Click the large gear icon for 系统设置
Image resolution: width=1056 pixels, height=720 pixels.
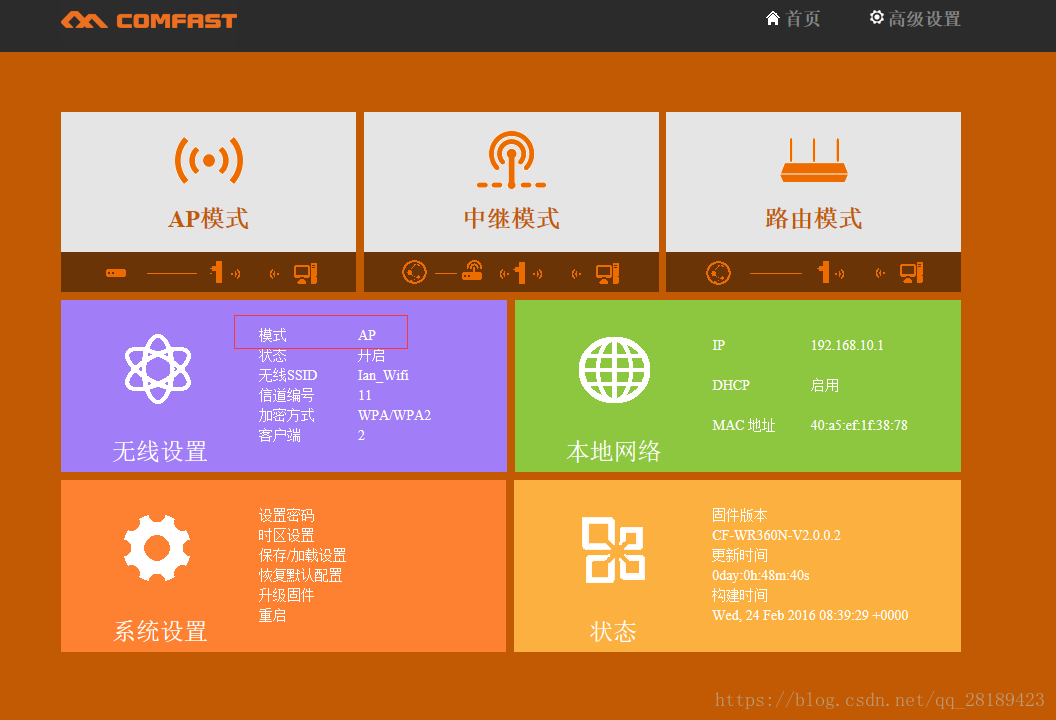pyautogui.click(x=157, y=548)
